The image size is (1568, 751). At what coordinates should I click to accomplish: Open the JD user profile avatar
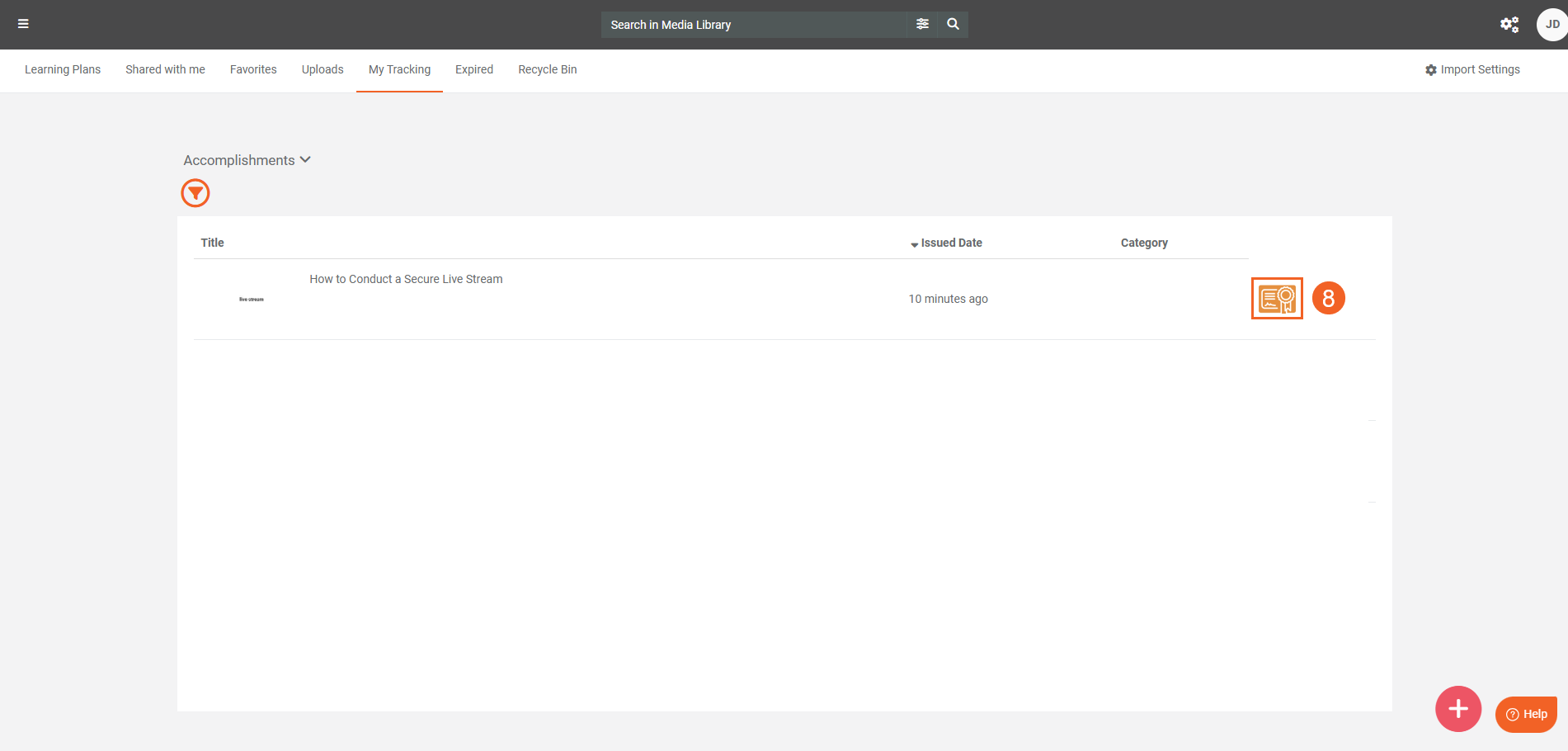1552,25
